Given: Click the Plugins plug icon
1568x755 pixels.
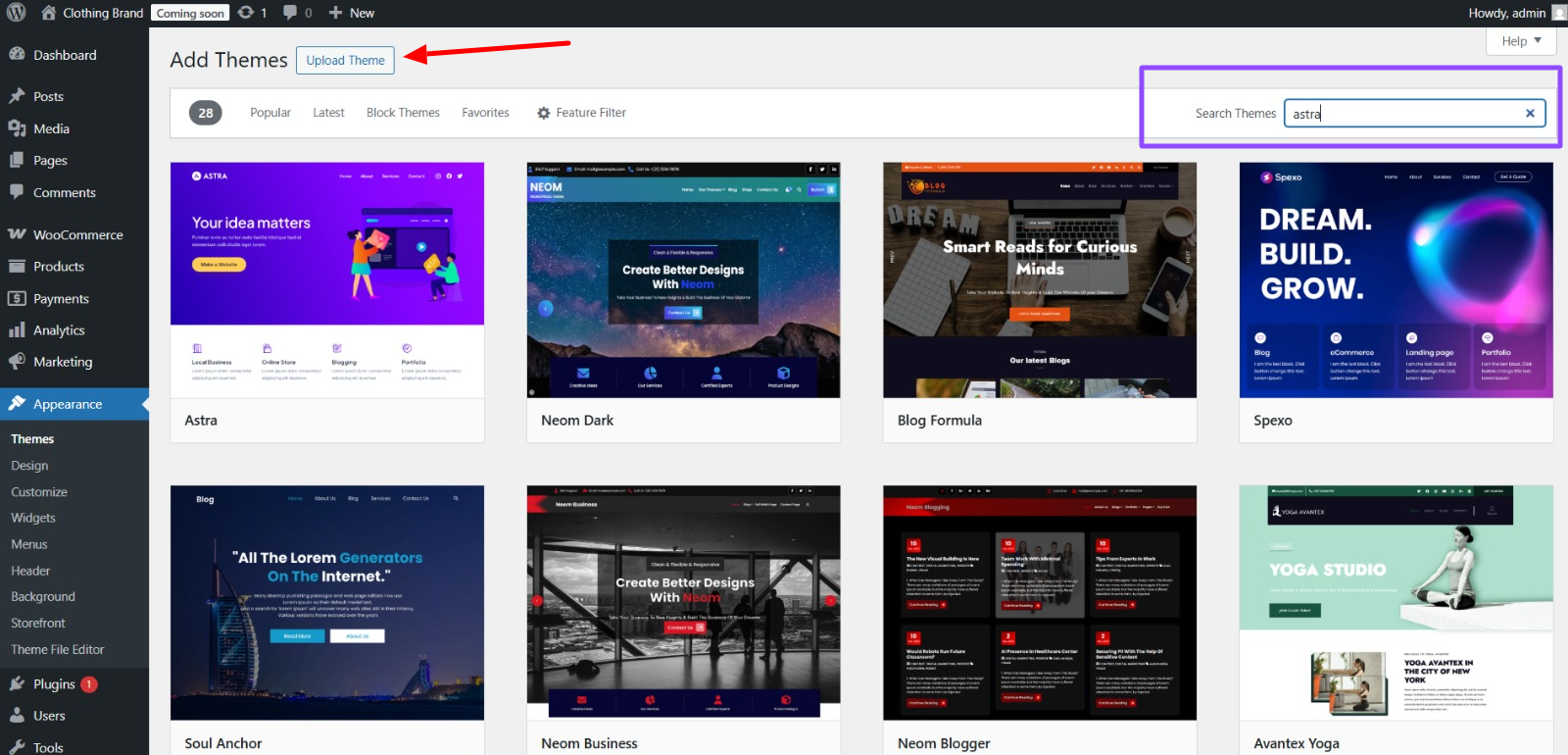Looking at the screenshot, I should pos(17,684).
